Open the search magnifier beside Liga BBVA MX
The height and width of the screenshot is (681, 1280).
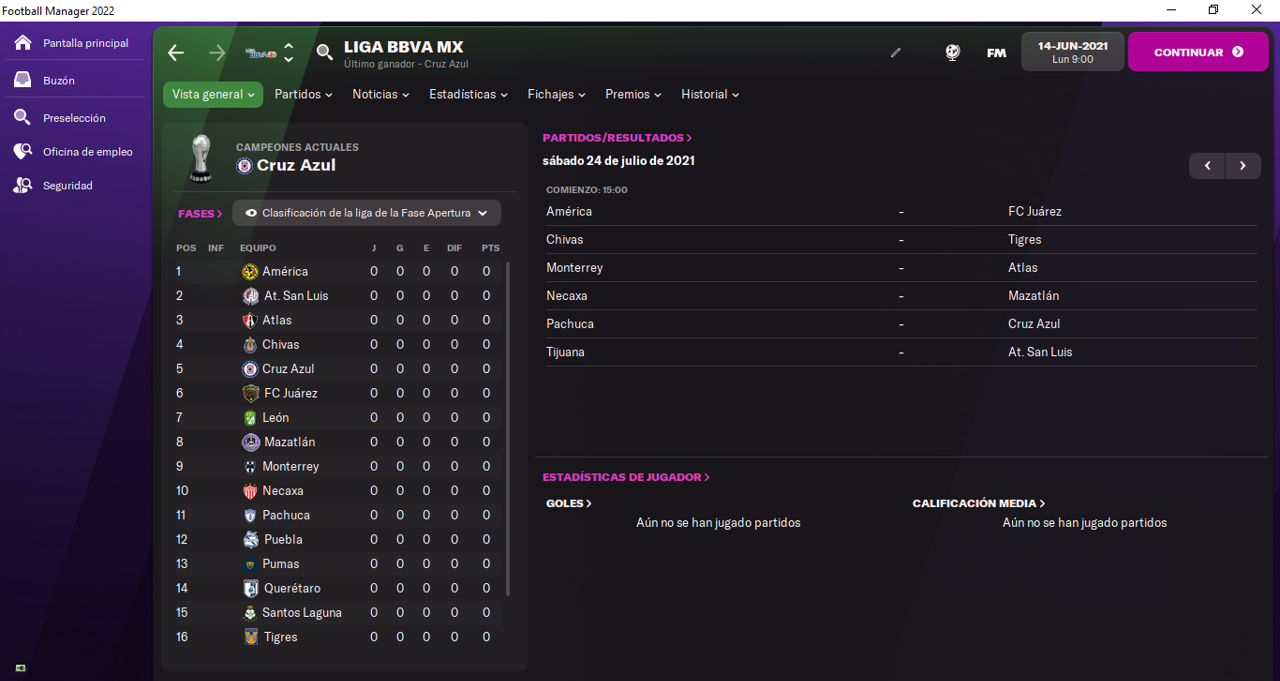(324, 52)
